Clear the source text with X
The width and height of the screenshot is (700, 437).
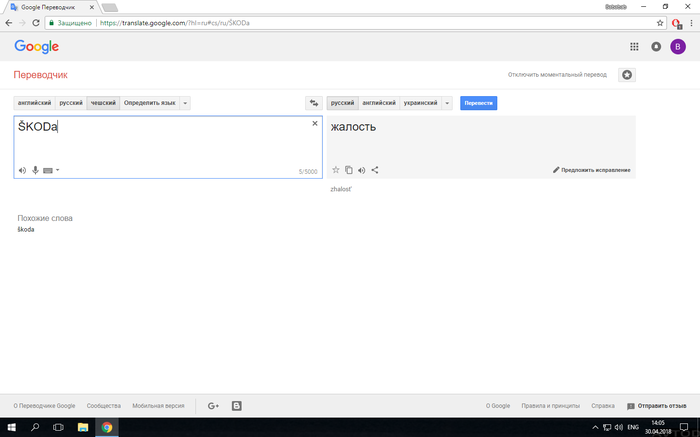click(315, 124)
